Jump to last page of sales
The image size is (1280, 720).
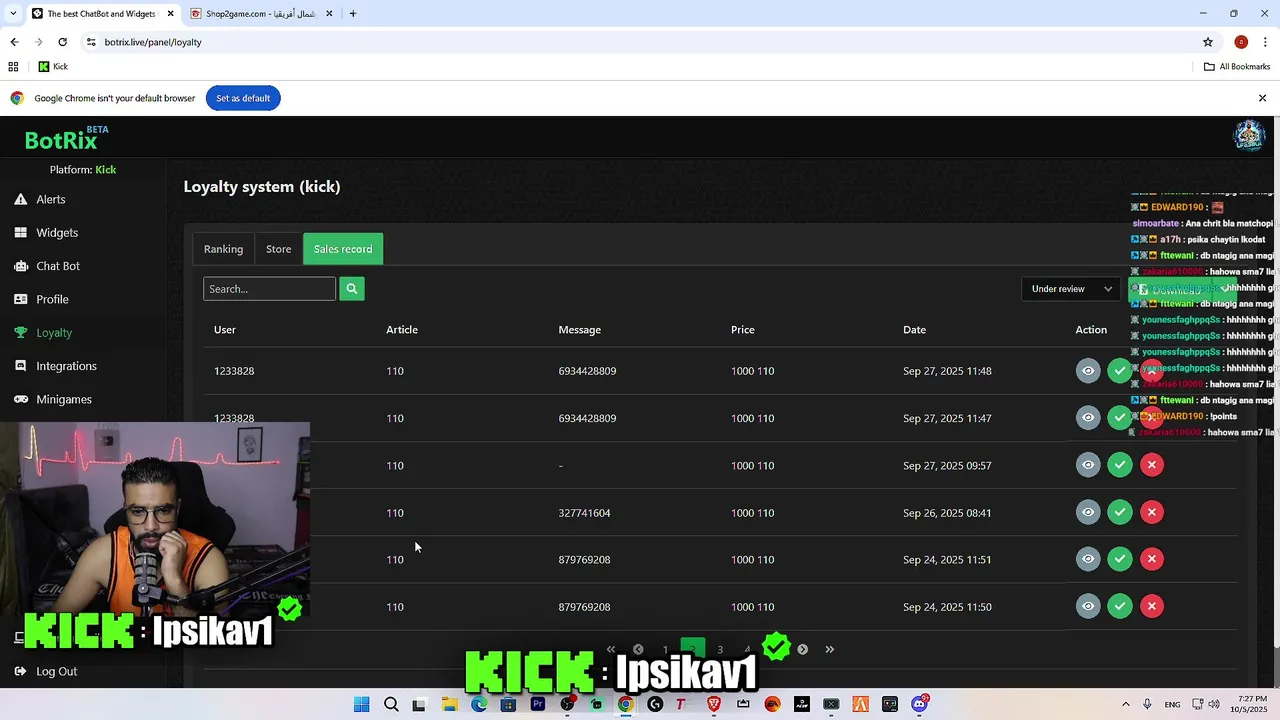pyautogui.click(x=829, y=649)
